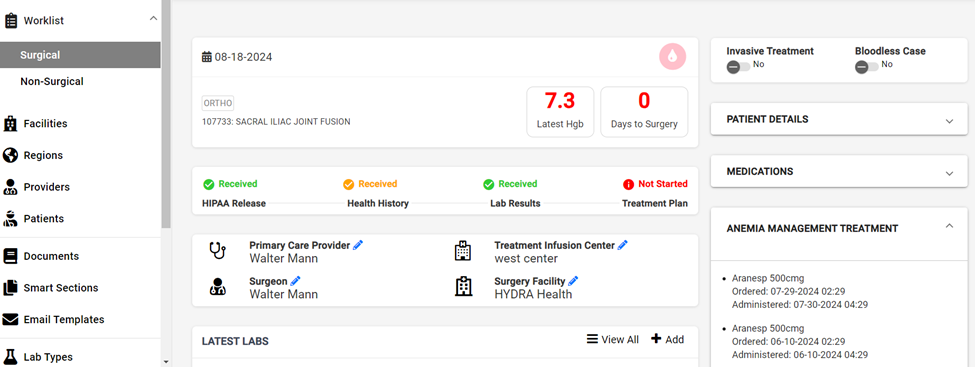Screen dimensions: 975x367
Task: Toggle the Bloodless Case switch
Action: tap(866, 67)
